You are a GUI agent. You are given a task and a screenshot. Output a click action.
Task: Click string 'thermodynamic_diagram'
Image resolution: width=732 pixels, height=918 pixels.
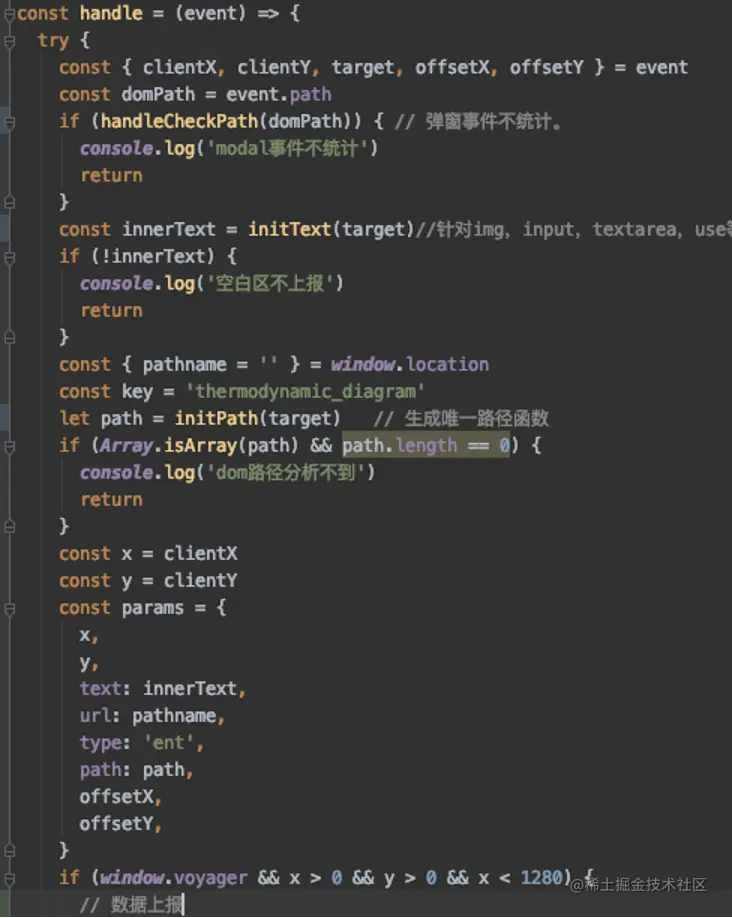305,392
